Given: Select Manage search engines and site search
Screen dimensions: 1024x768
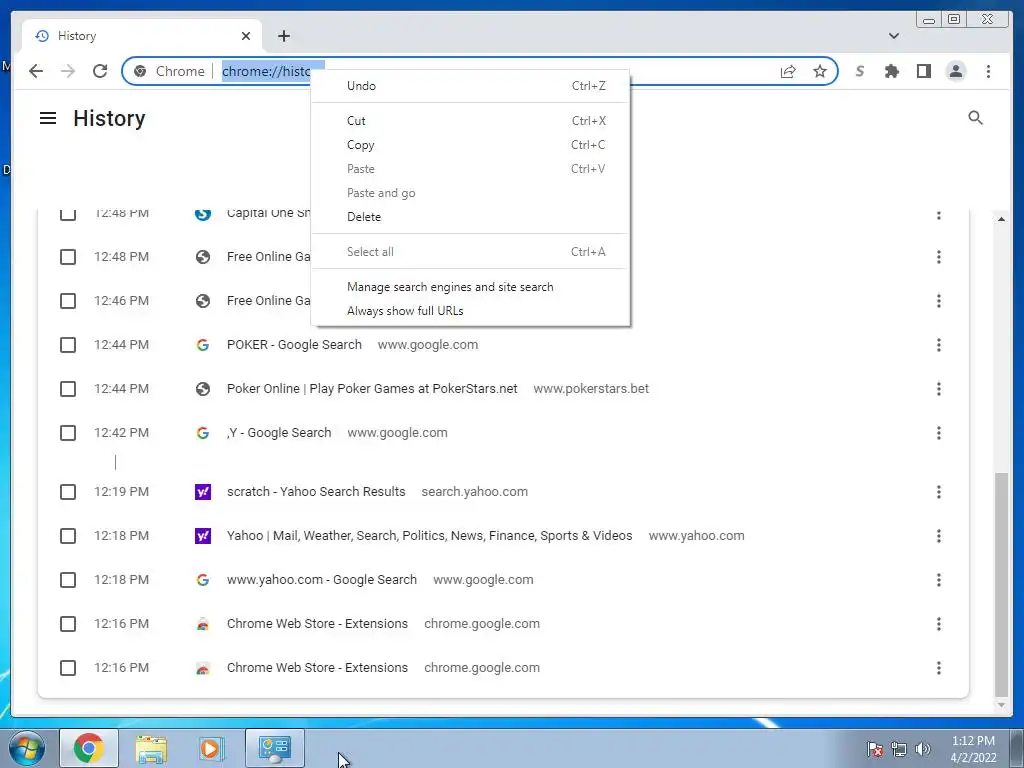Looking at the screenshot, I should [x=470, y=287].
